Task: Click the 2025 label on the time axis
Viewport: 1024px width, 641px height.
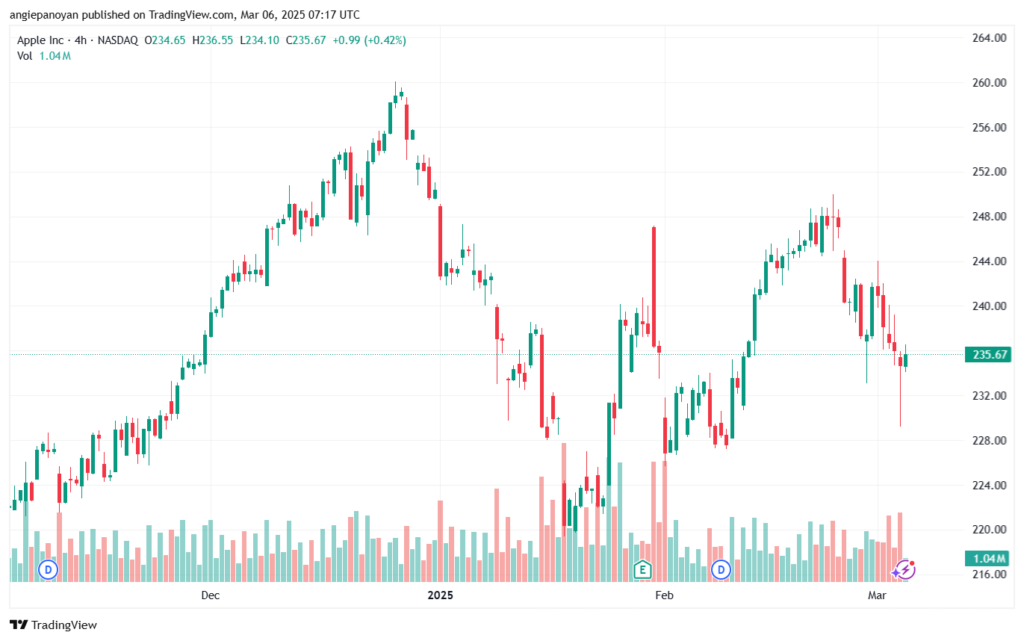Action: 440,595
